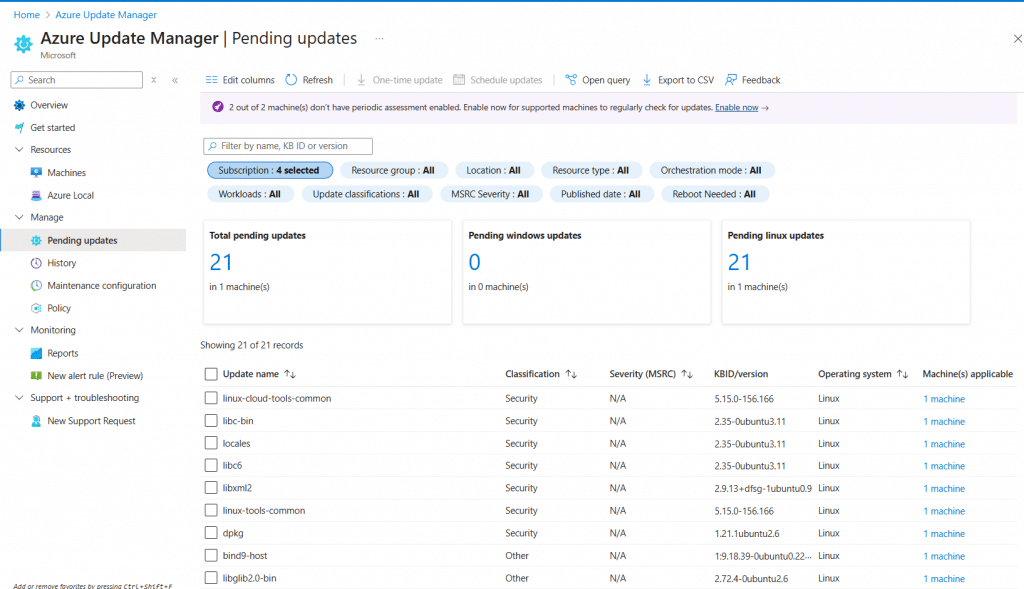Click the Open query icon
Viewport: 1024px width, 589px height.
(x=571, y=80)
